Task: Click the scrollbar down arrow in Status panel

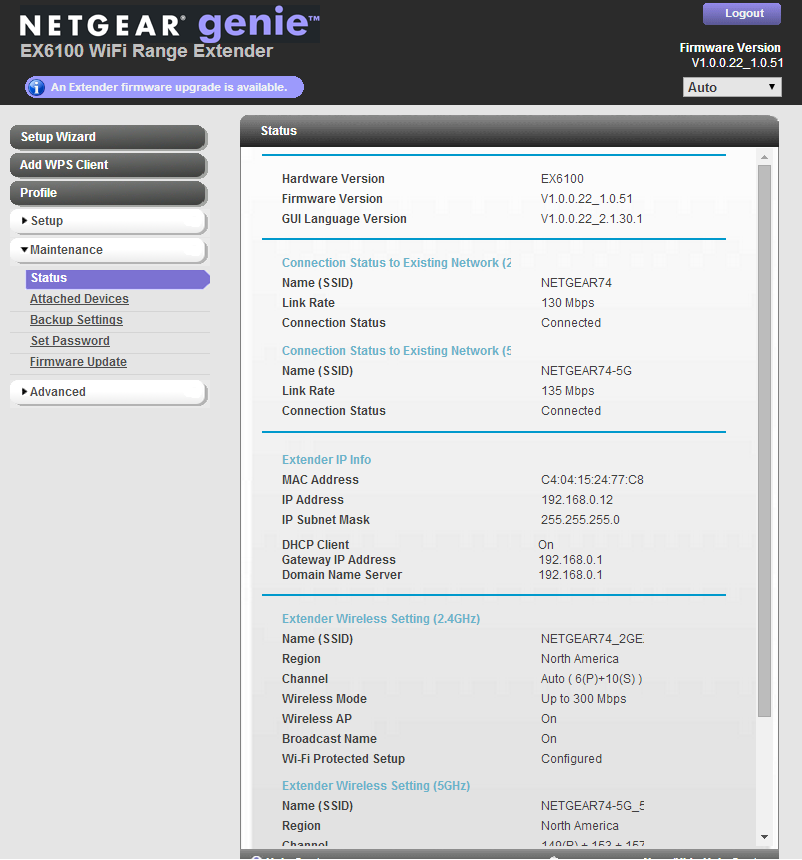Action: click(764, 836)
